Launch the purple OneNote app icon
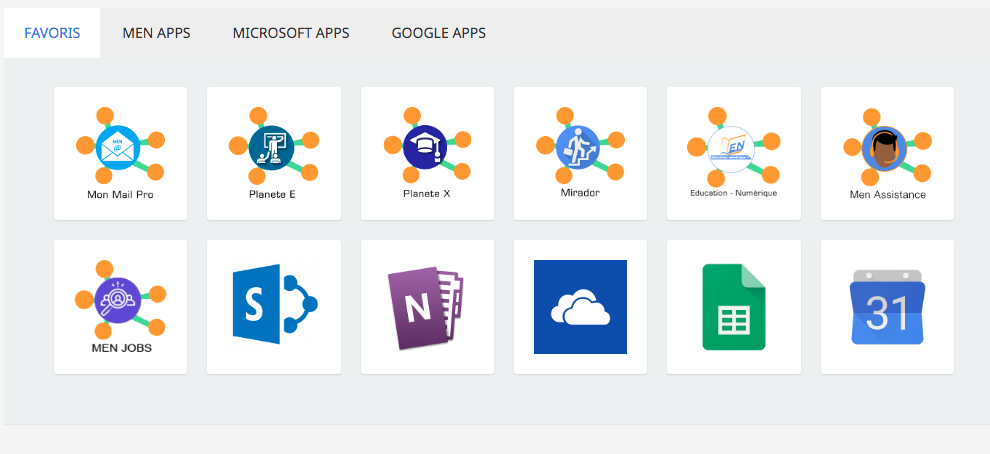The height and width of the screenshot is (454, 990). pos(427,307)
